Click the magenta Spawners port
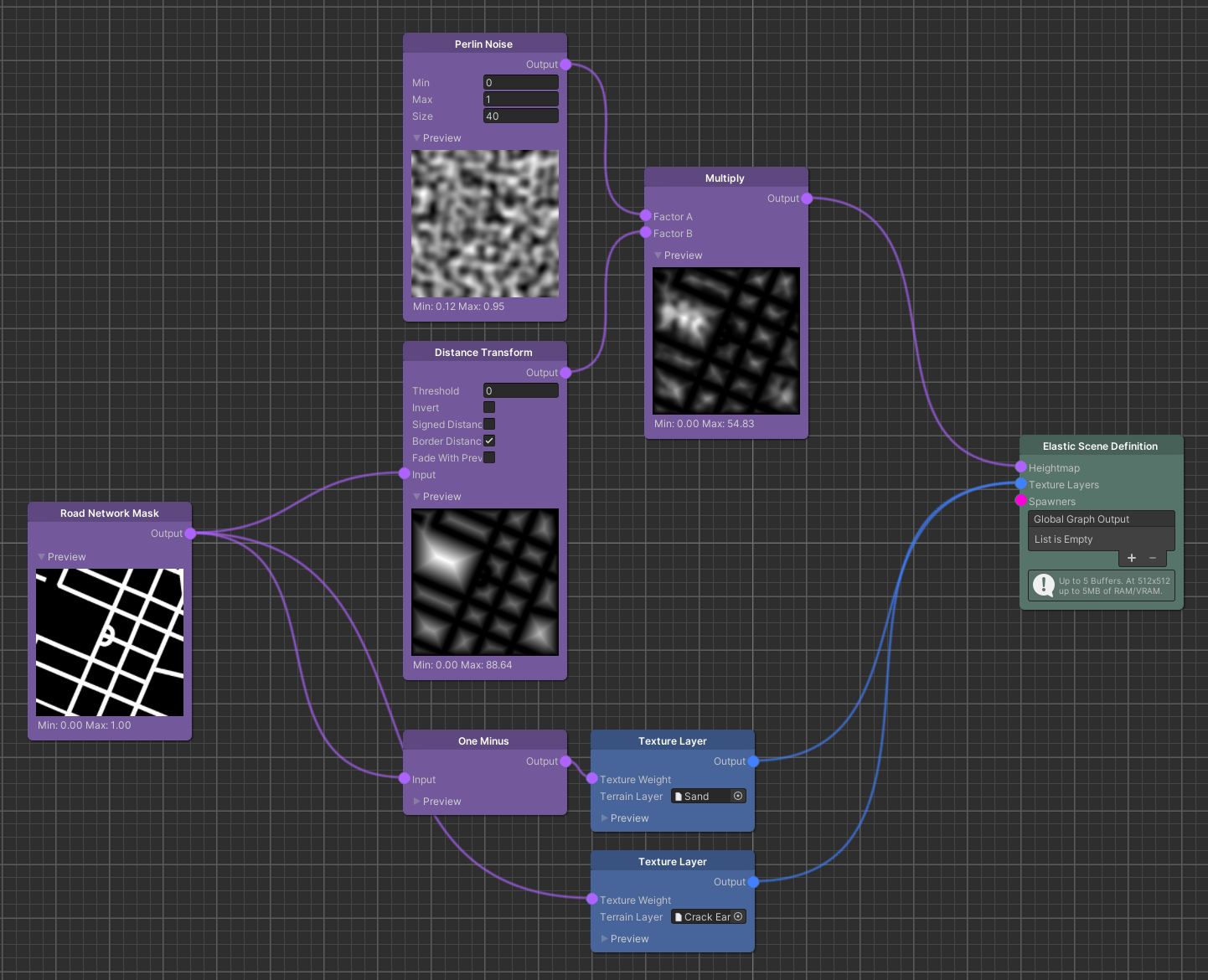The width and height of the screenshot is (1208, 980). [x=1020, y=501]
